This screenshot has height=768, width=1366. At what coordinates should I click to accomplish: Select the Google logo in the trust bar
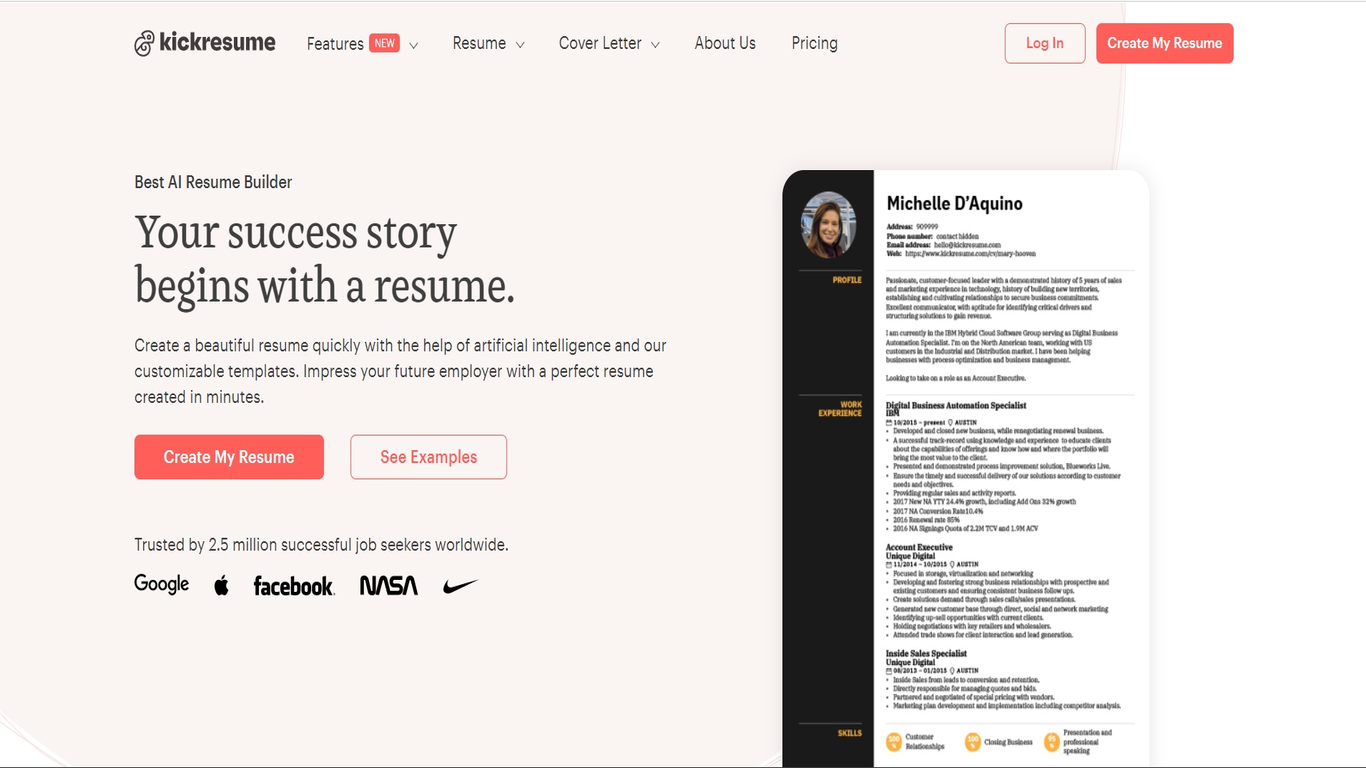[x=161, y=584]
